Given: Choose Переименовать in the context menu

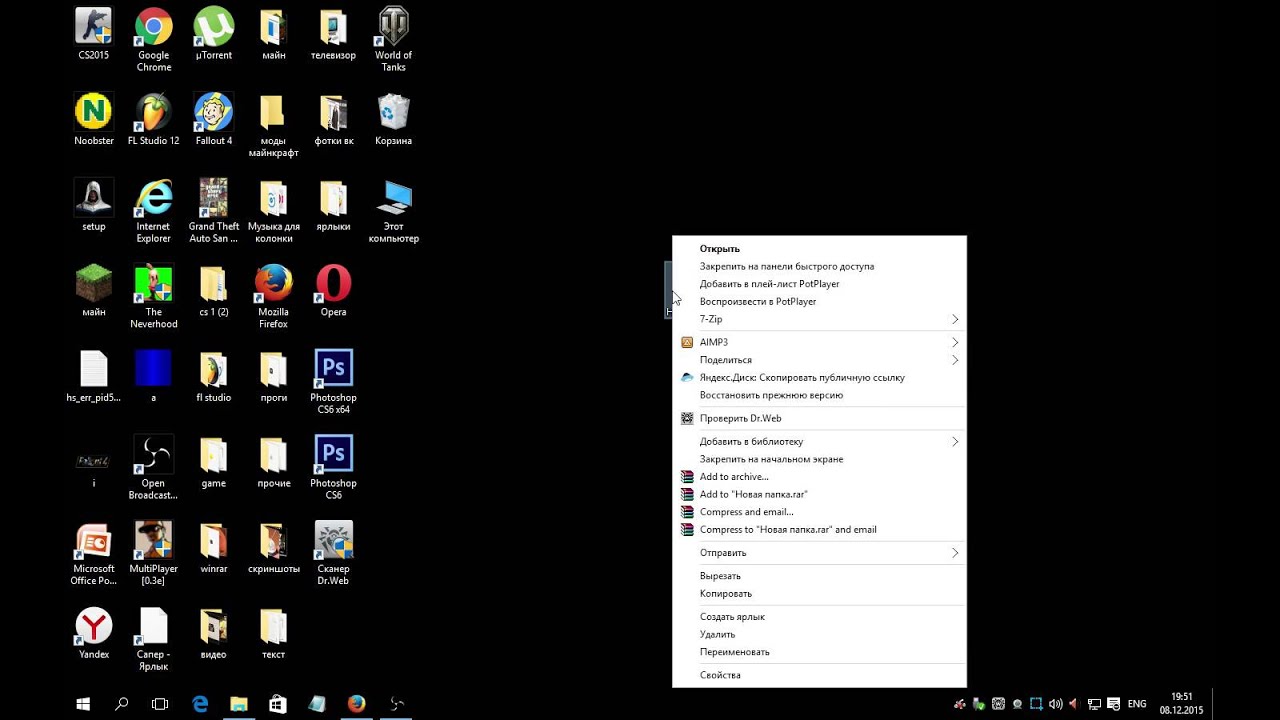Looking at the screenshot, I should click(x=819, y=652).
